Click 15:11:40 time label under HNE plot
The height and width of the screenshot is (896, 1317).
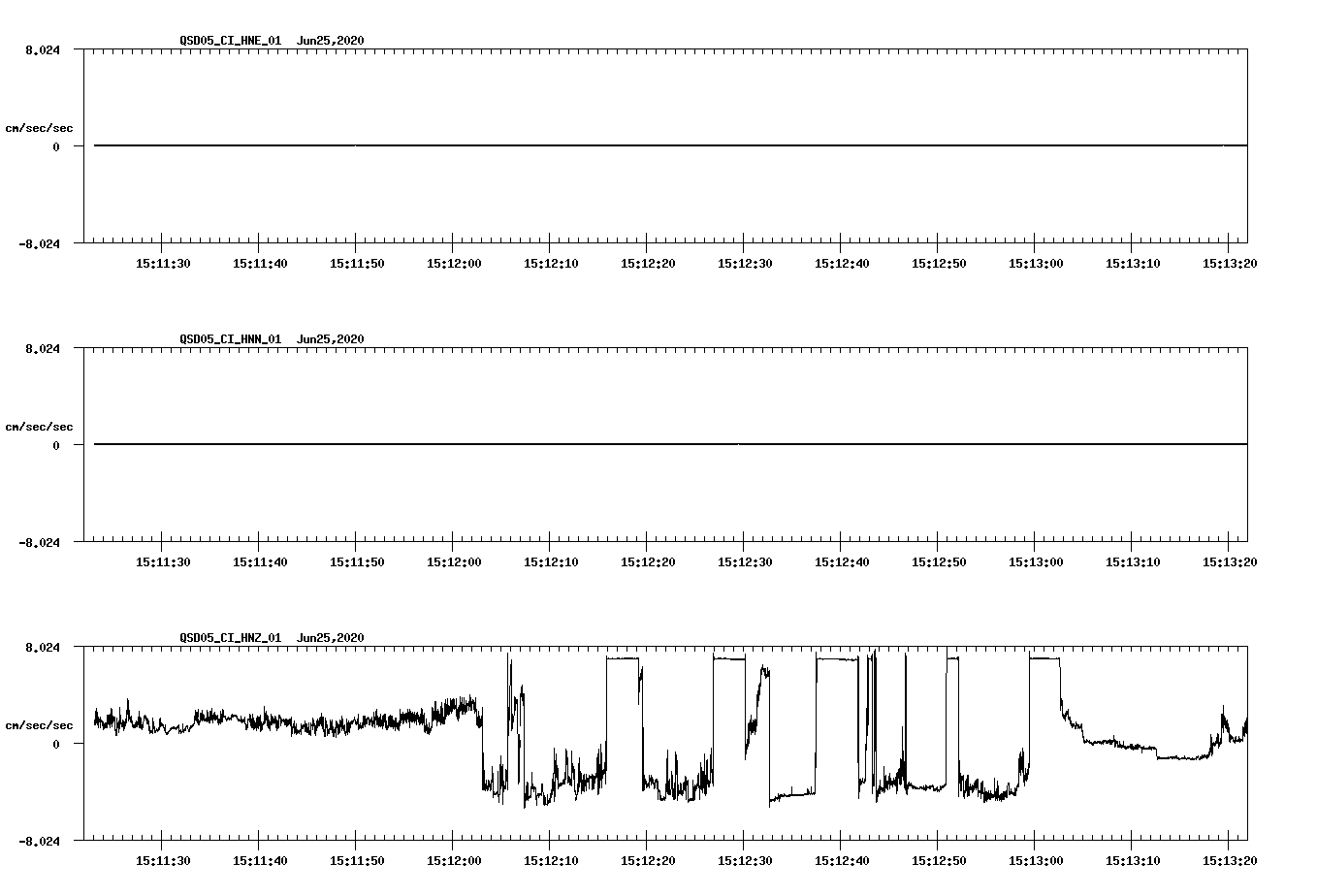pos(260,264)
